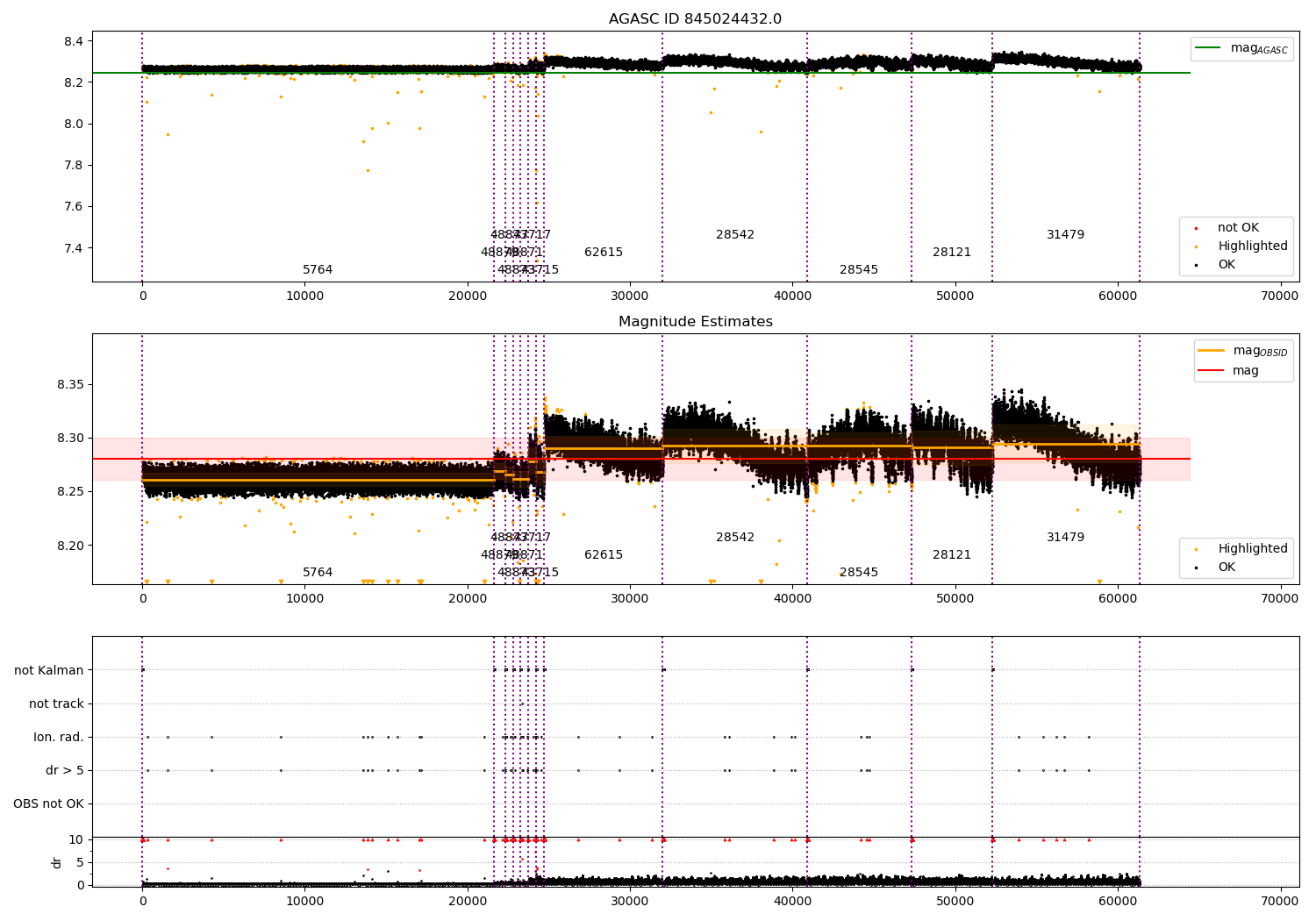Click obsid 31479 in the Magnitude Estimates plot
1316x921 pixels.
click(1066, 538)
